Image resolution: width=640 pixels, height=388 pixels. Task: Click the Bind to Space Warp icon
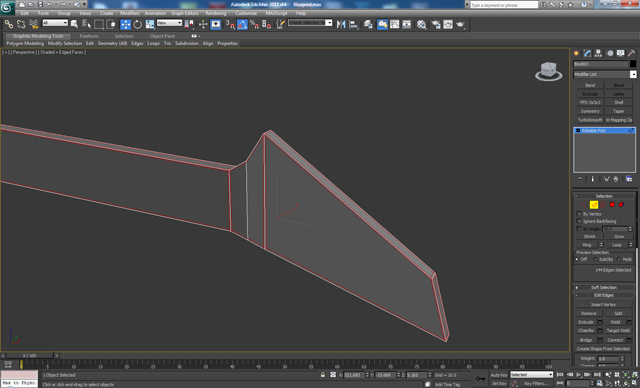pos(33,24)
